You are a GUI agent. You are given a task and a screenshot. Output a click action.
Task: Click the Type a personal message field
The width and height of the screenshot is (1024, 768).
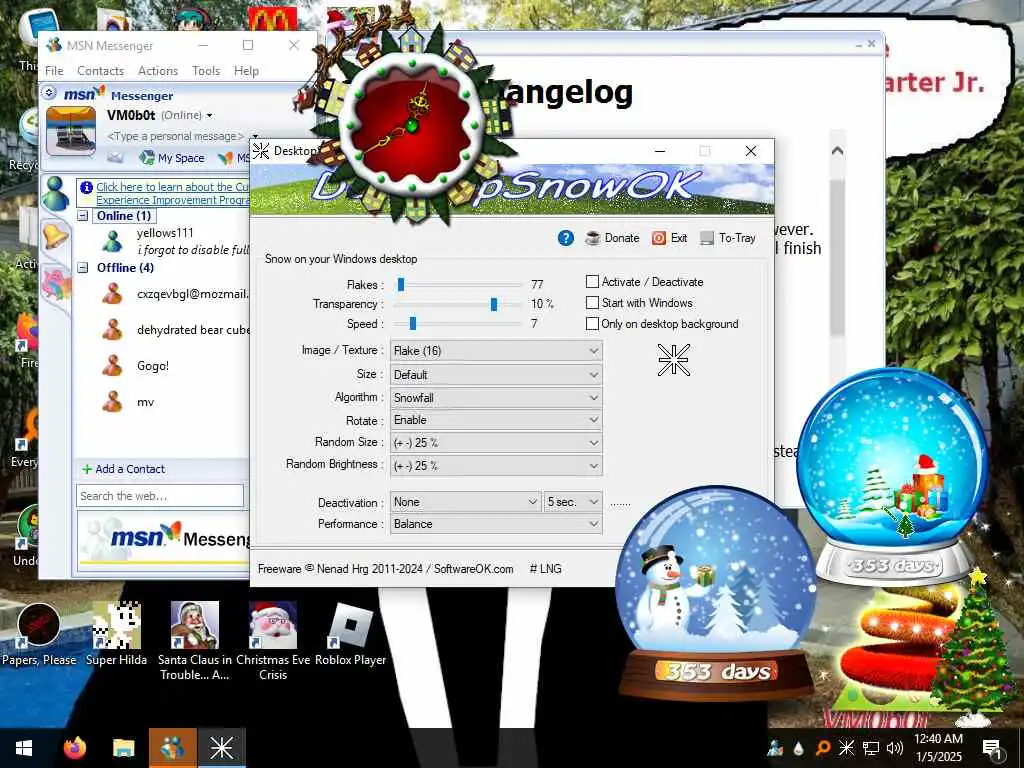pos(175,136)
